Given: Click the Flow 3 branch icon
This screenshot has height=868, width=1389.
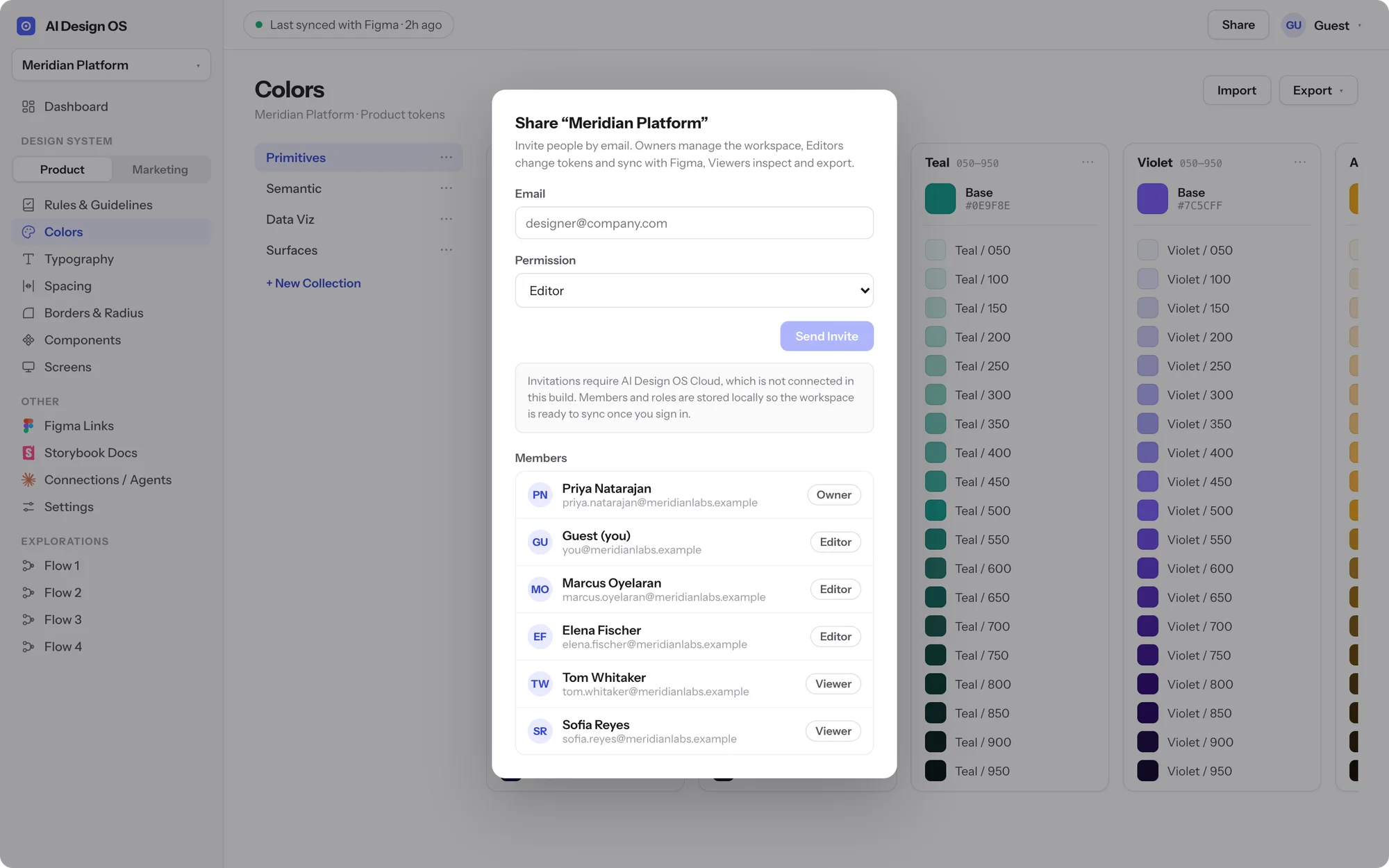Looking at the screenshot, I should [28, 620].
